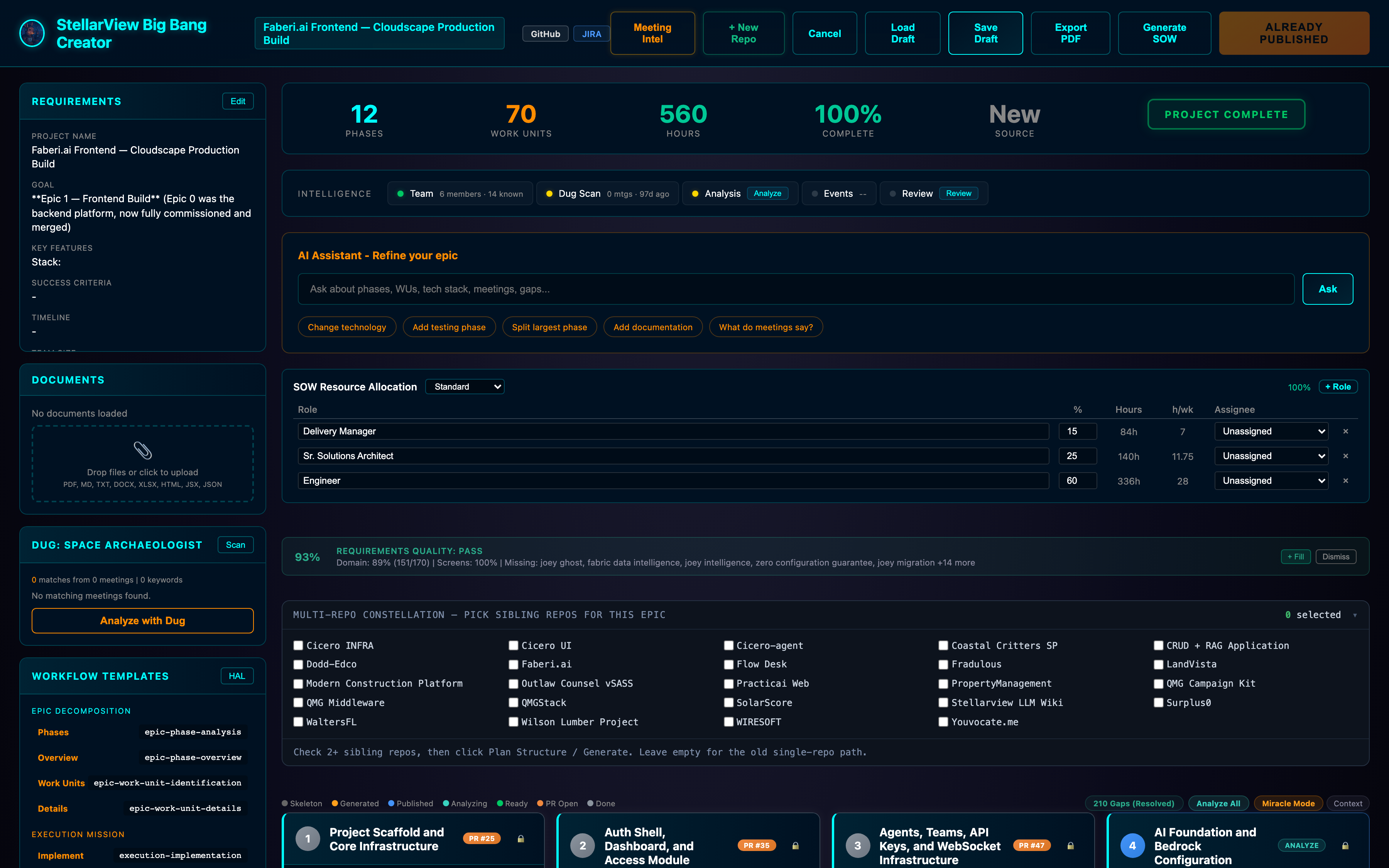
Task: Export the project as PDF
Action: tap(1070, 33)
